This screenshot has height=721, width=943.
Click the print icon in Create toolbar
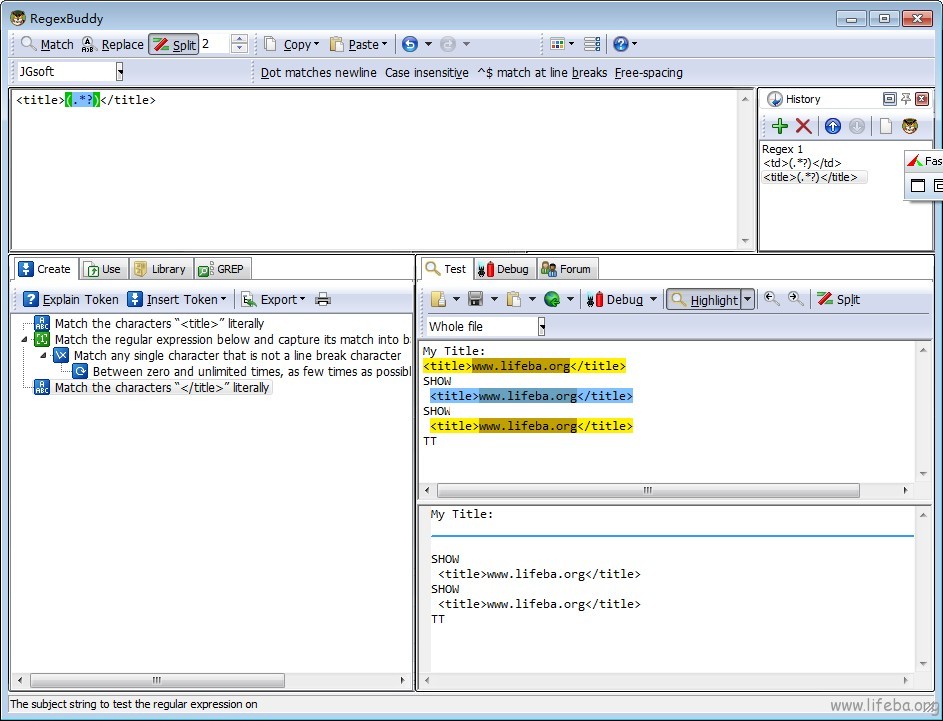click(323, 299)
